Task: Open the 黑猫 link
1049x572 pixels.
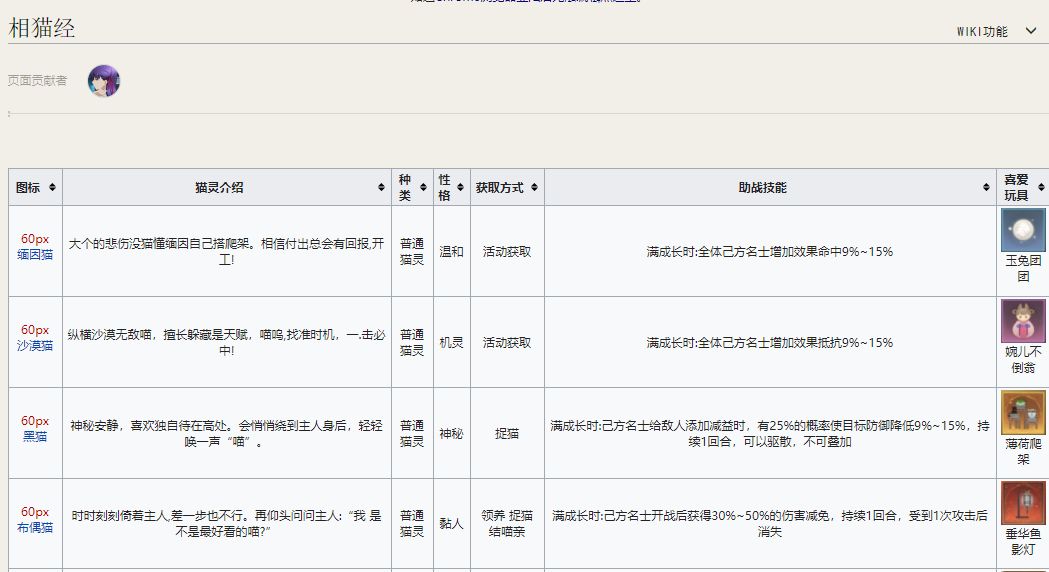Action: click(35, 437)
